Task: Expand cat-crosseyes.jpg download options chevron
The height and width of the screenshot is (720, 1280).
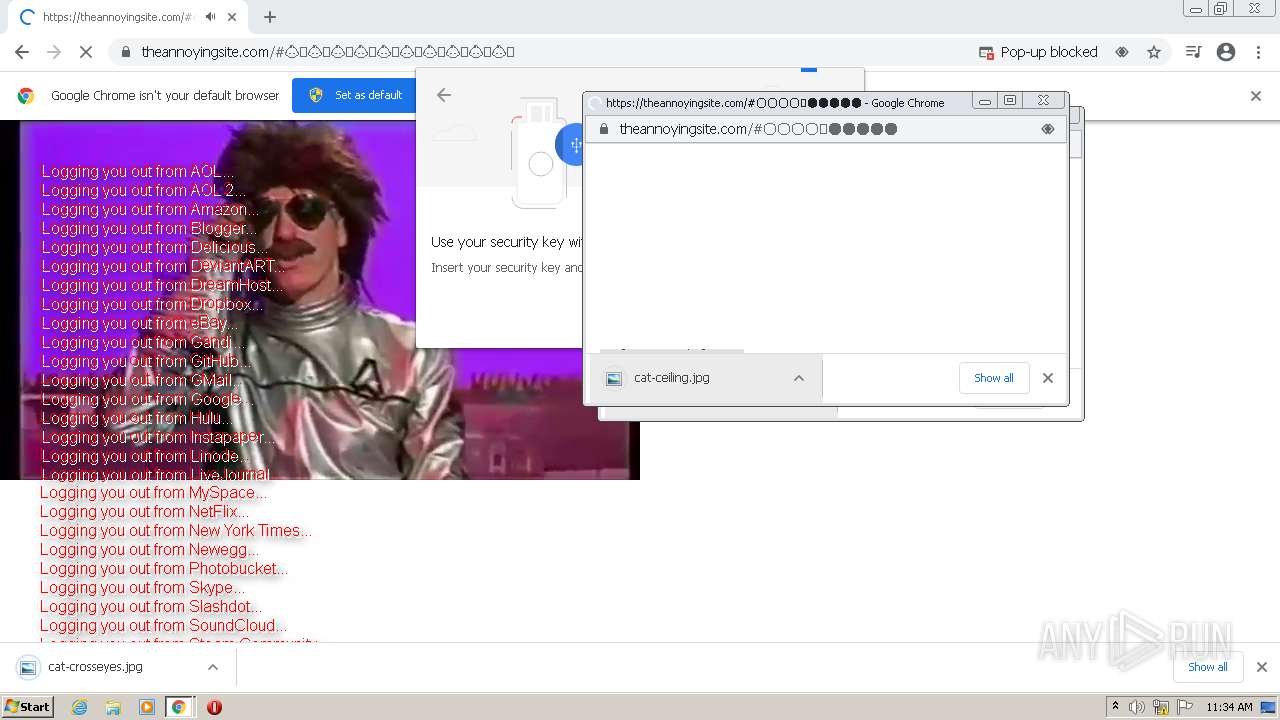Action: pyautogui.click(x=213, y=667)
